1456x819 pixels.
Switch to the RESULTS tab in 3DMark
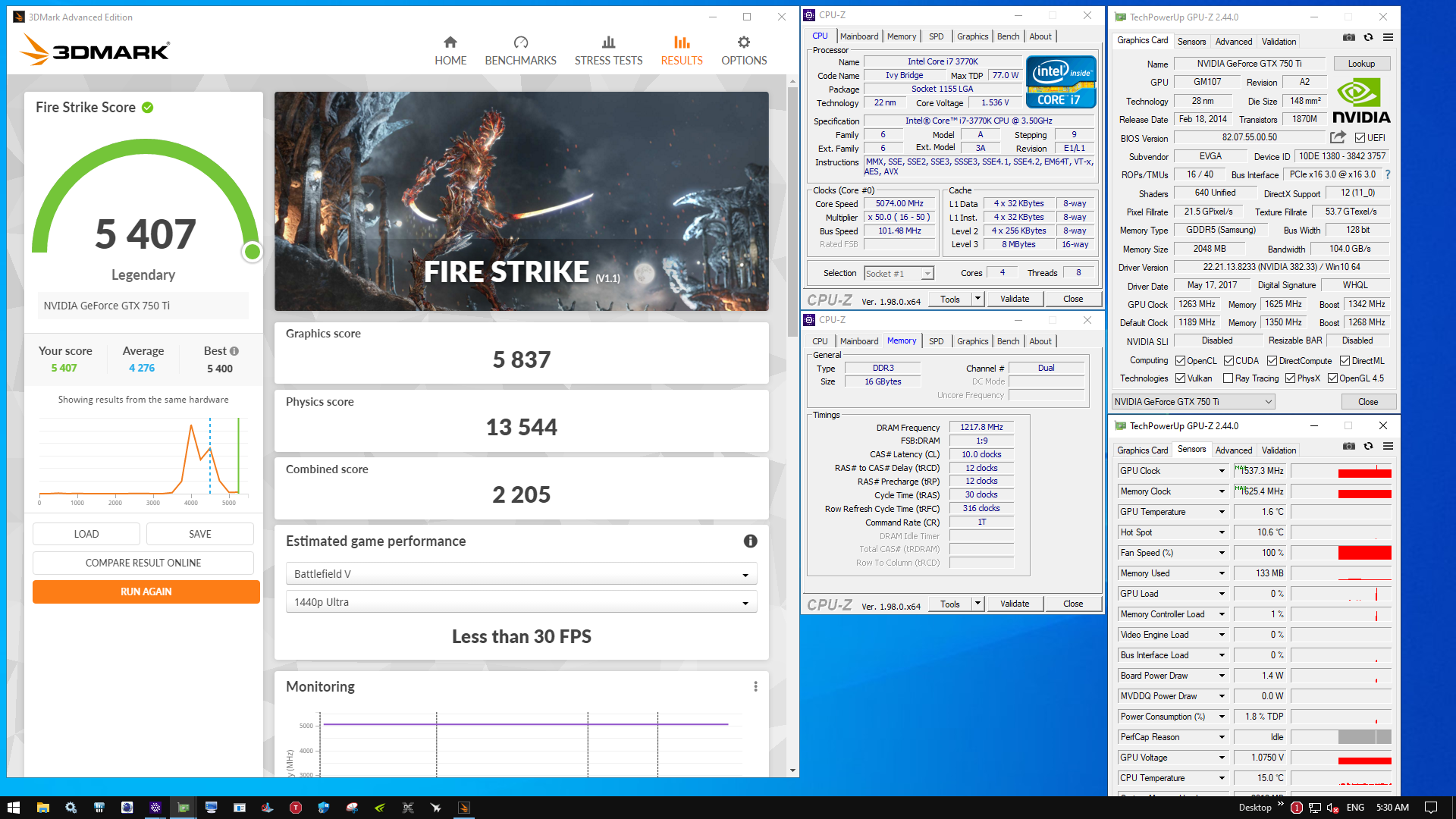682,51
